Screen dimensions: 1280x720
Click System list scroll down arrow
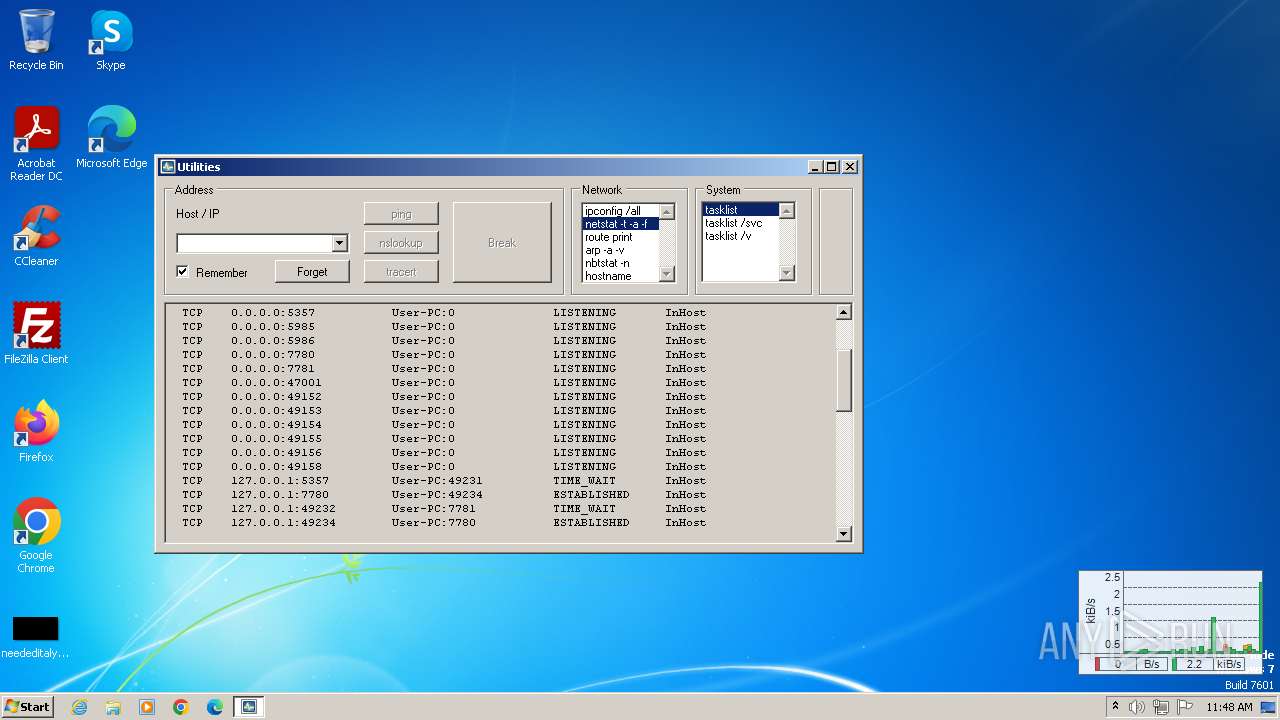pos(786,273)
